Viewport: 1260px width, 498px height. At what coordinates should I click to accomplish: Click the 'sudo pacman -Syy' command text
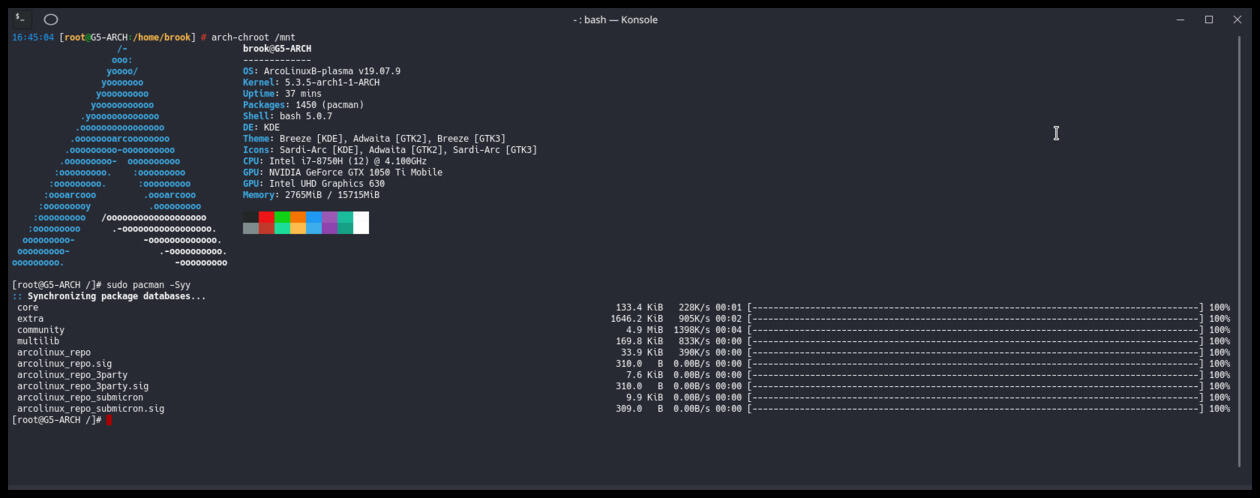point(148,285)
